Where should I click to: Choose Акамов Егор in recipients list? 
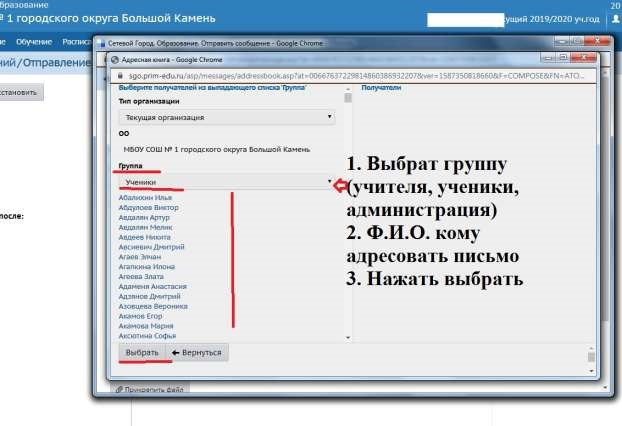(x=140, y=316)
